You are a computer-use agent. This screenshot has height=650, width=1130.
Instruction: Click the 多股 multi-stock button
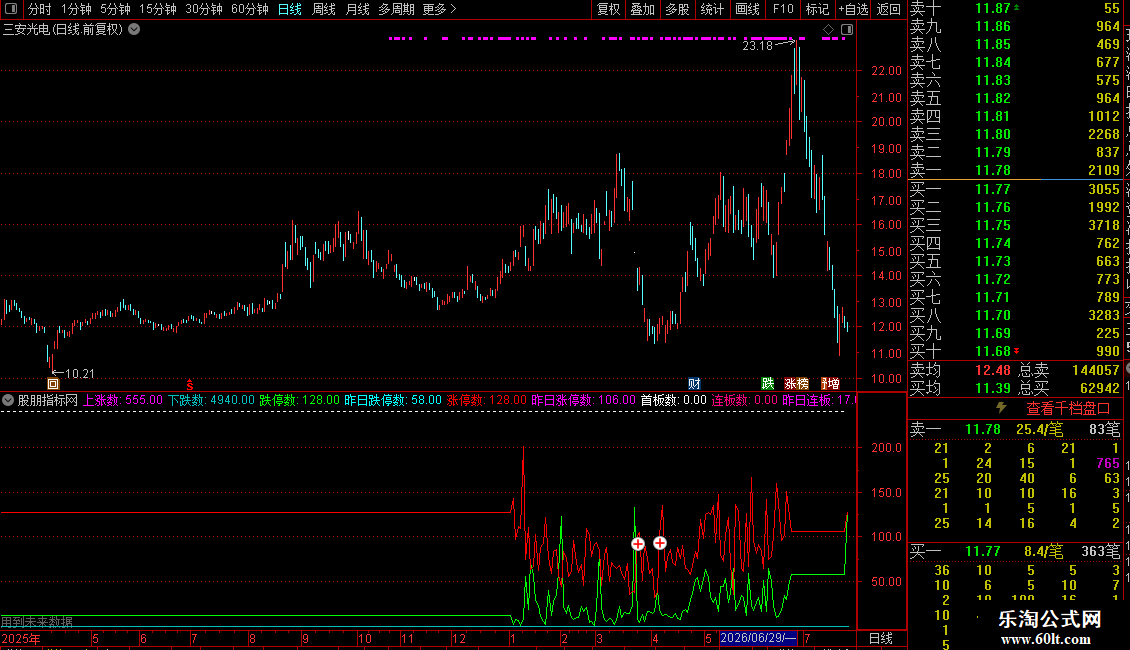tap(677, 9)
